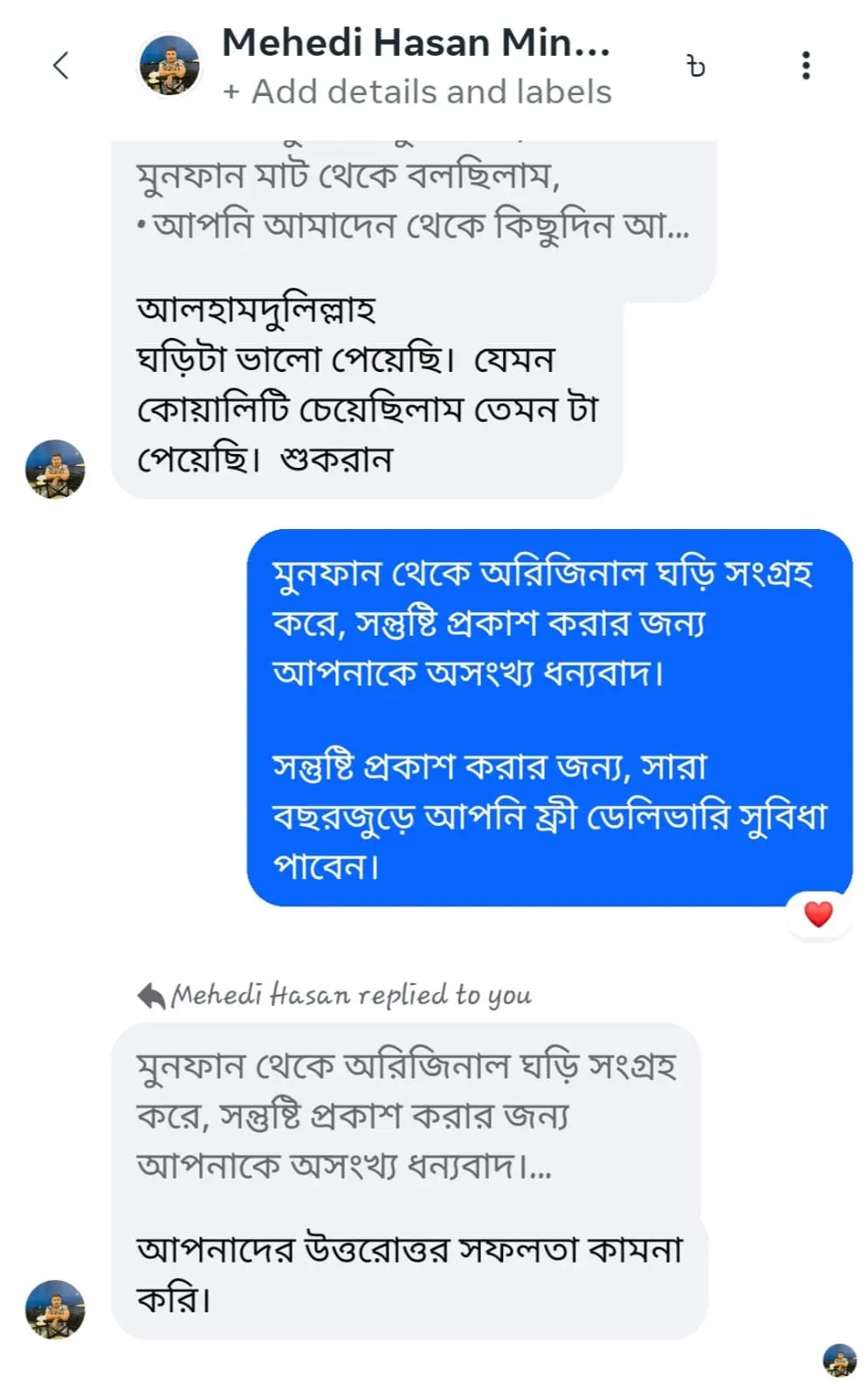Tap the avatar beside the last received message
Screen dimensions: 868x1397
click(55, 1309)
